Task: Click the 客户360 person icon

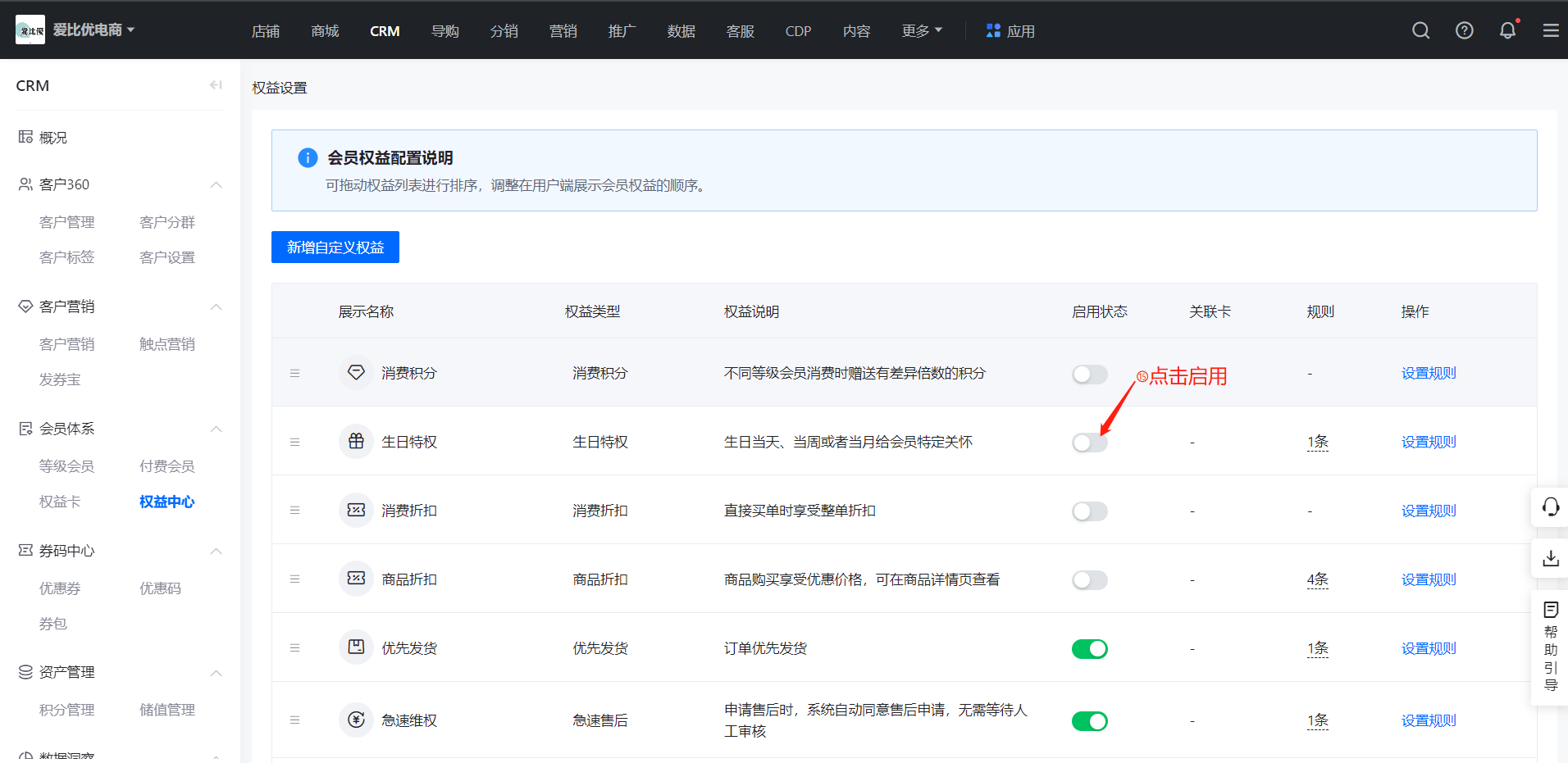Action: point(25,184)
